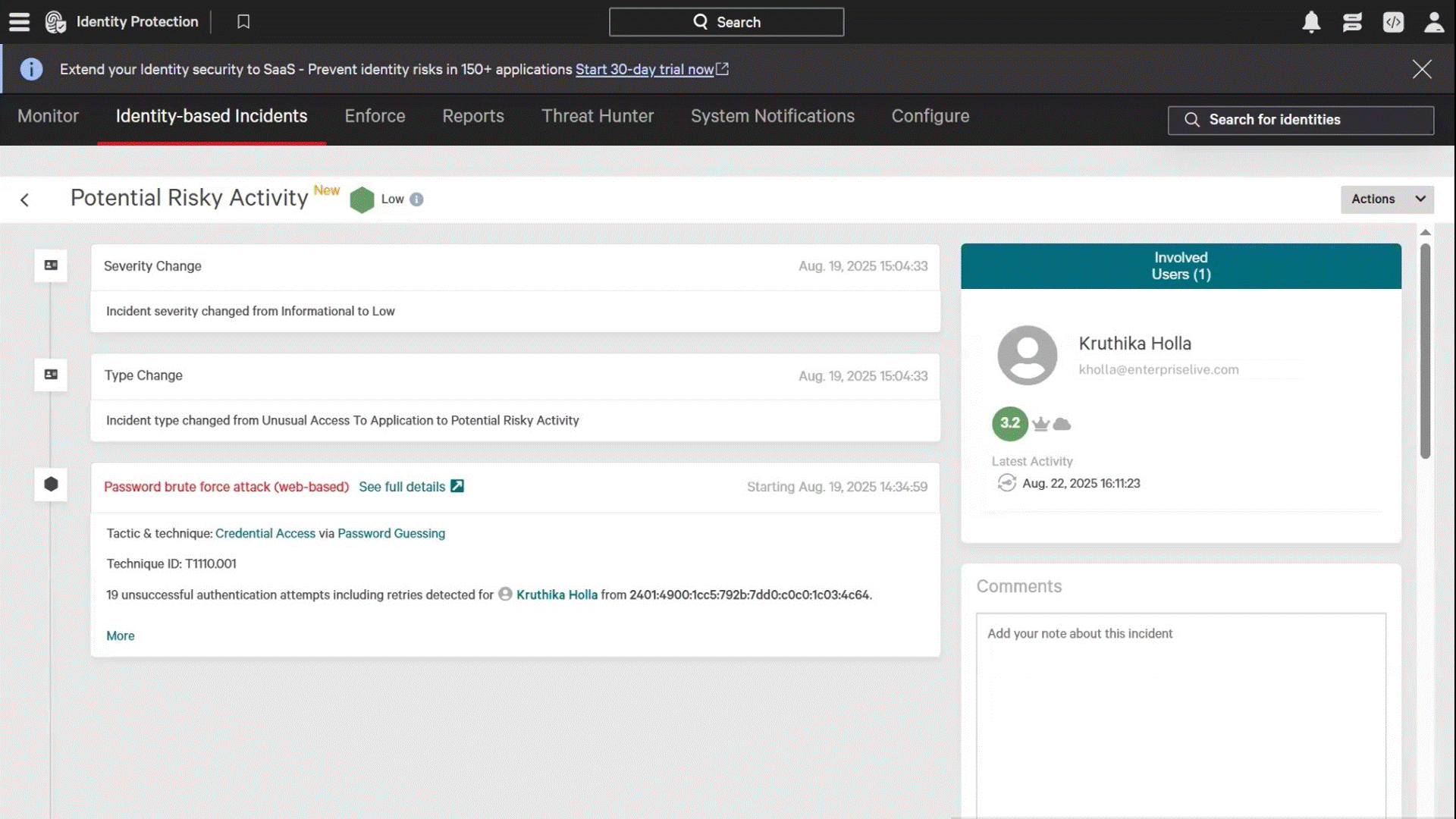The width and height of the screenshot is (1456, 819).
Task: Dismiss the SaaS trial banner
Action: coord(1422,69)
